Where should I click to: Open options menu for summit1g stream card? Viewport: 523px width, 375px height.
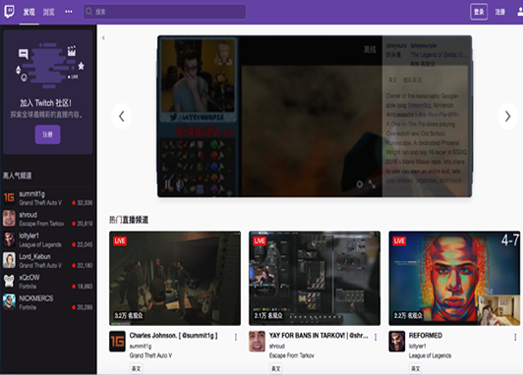click(x=236, y=337)
